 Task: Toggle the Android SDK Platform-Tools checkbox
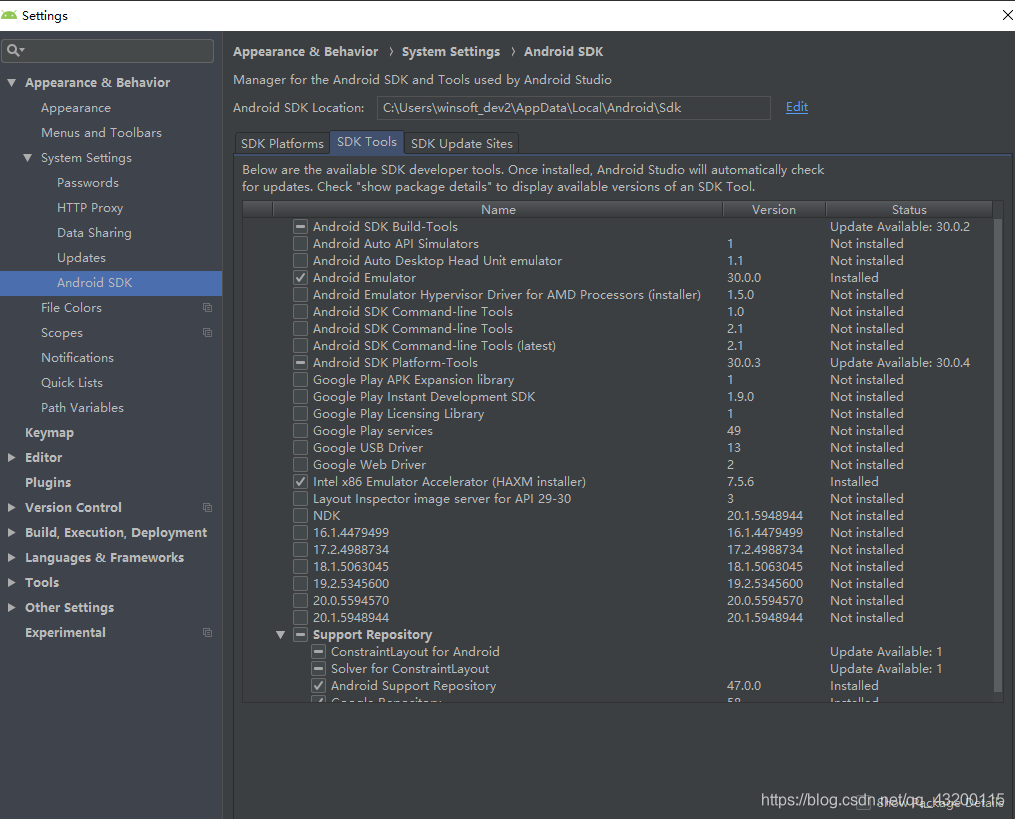tap(300, 363)
